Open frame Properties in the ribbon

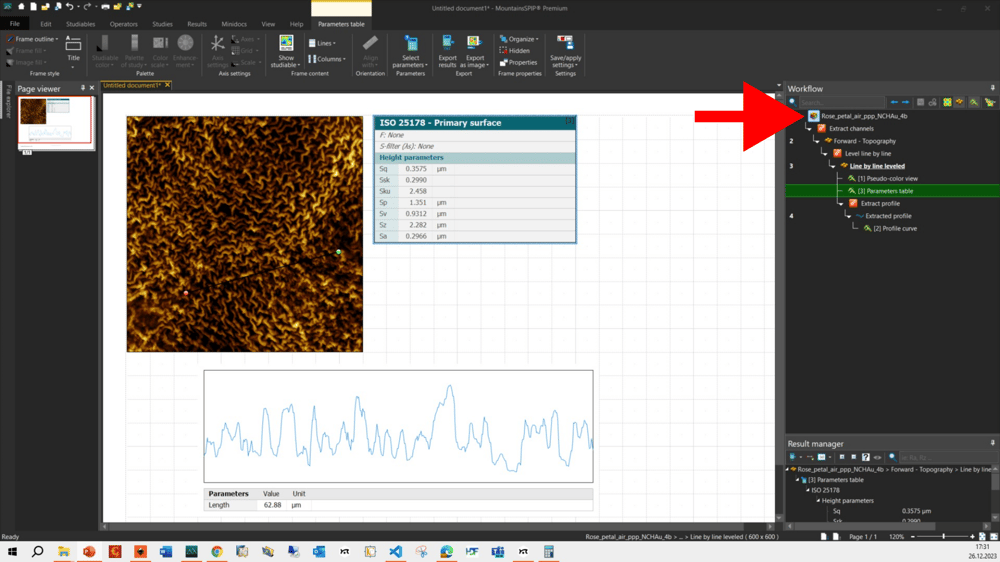coord(518,63)
